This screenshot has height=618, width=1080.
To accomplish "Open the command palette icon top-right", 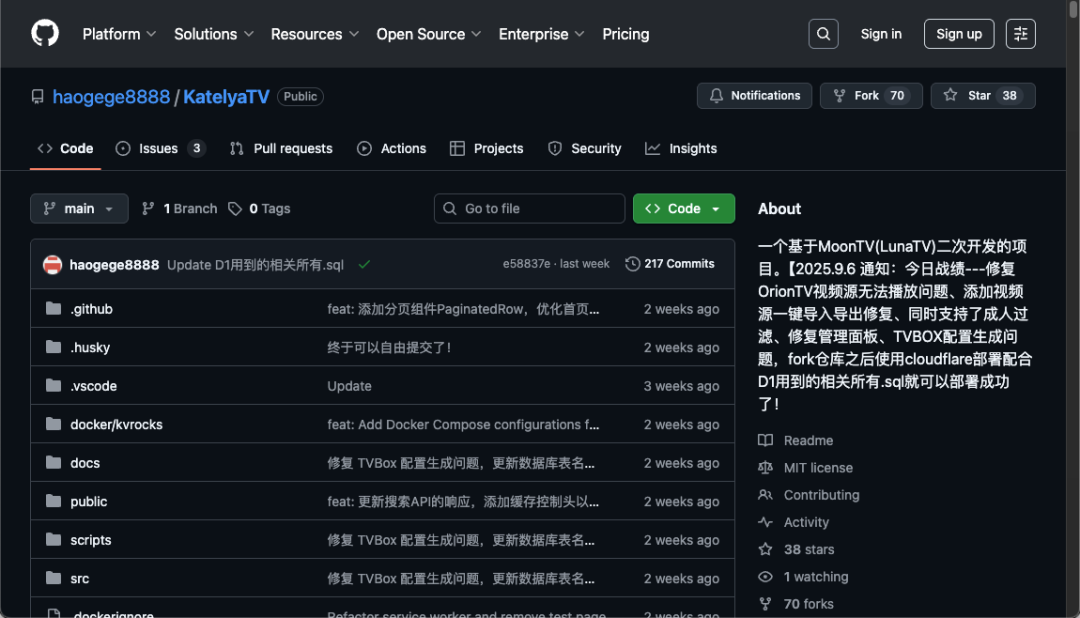I will [1020, 33].
